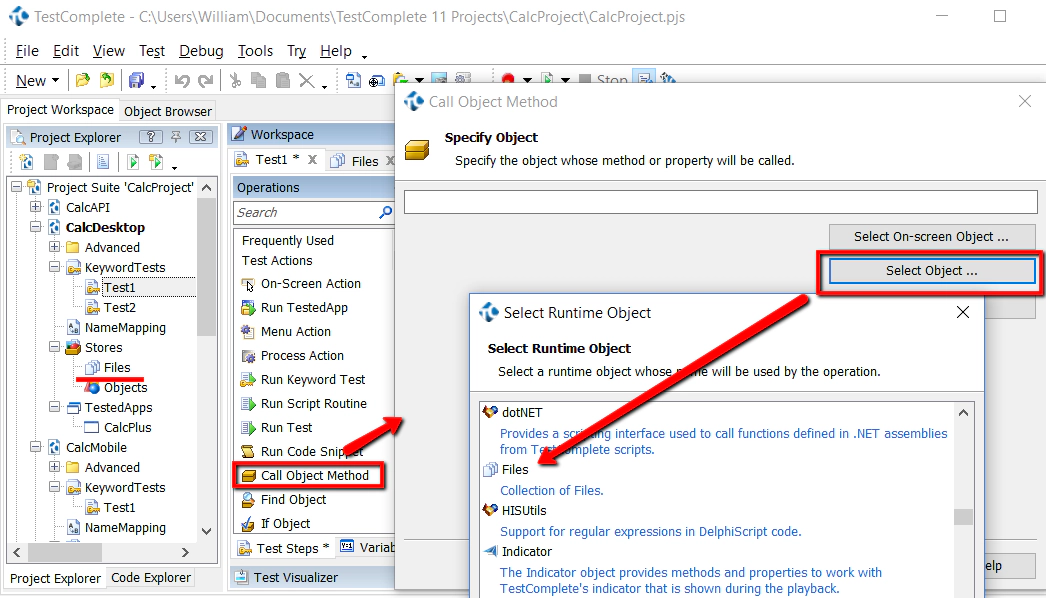Expand the CalcAPI tree node
The width and height of the screenshot is (1046, 598).
click(34, 207)
